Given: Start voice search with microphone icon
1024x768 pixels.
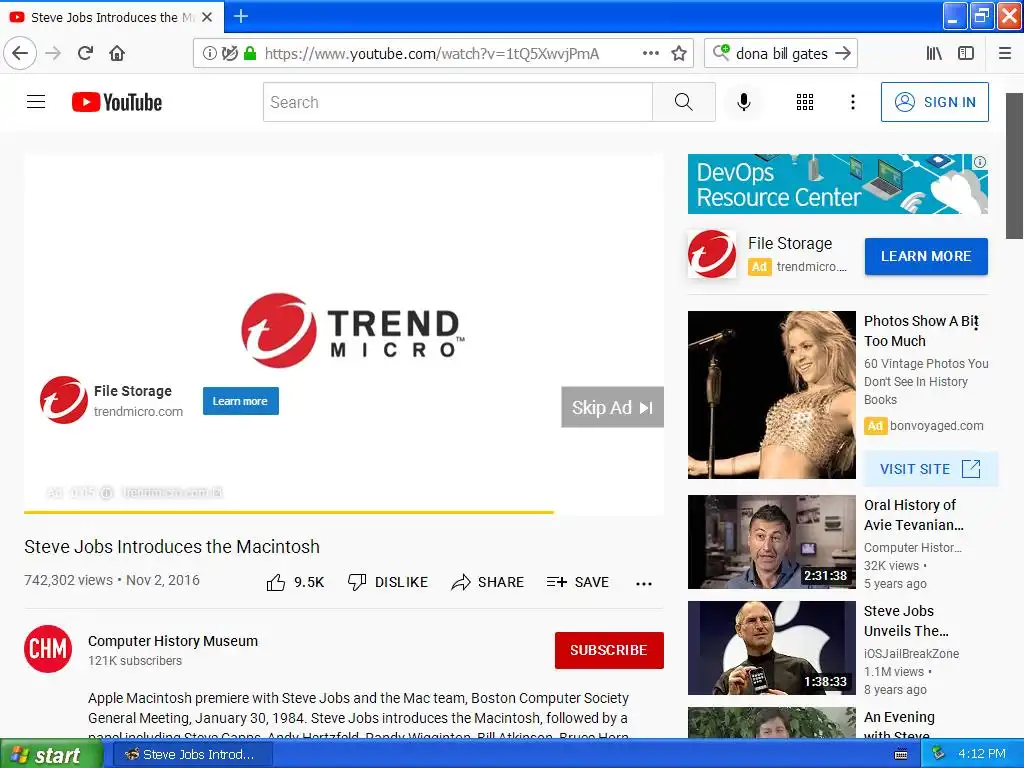Looking at the screenshot, I should coord(743,102).
